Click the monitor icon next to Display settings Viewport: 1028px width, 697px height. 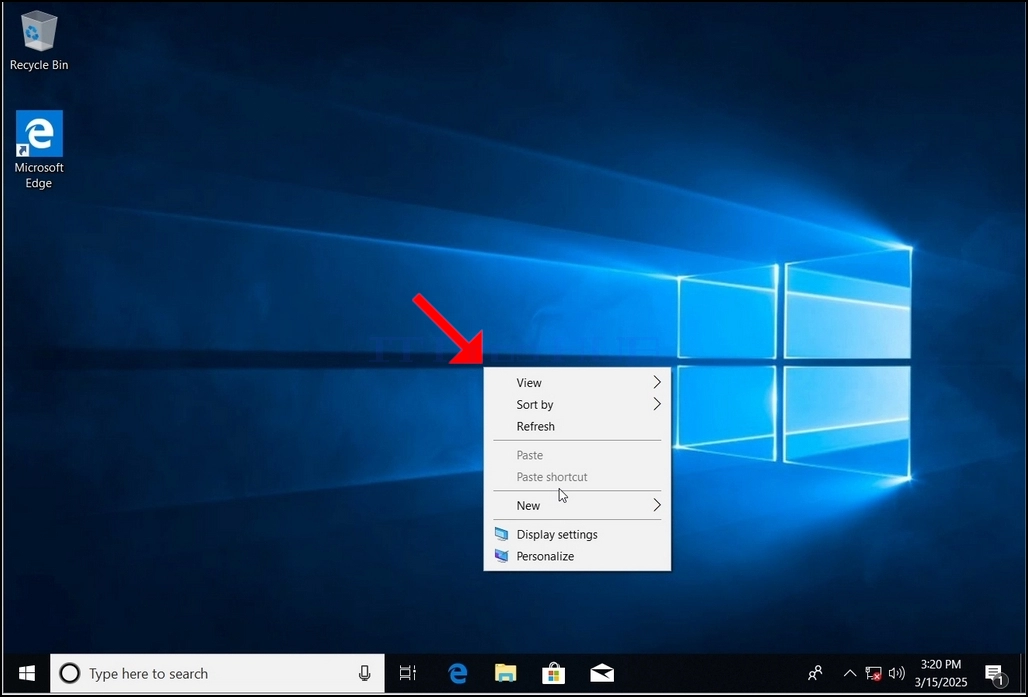(502, 534)
